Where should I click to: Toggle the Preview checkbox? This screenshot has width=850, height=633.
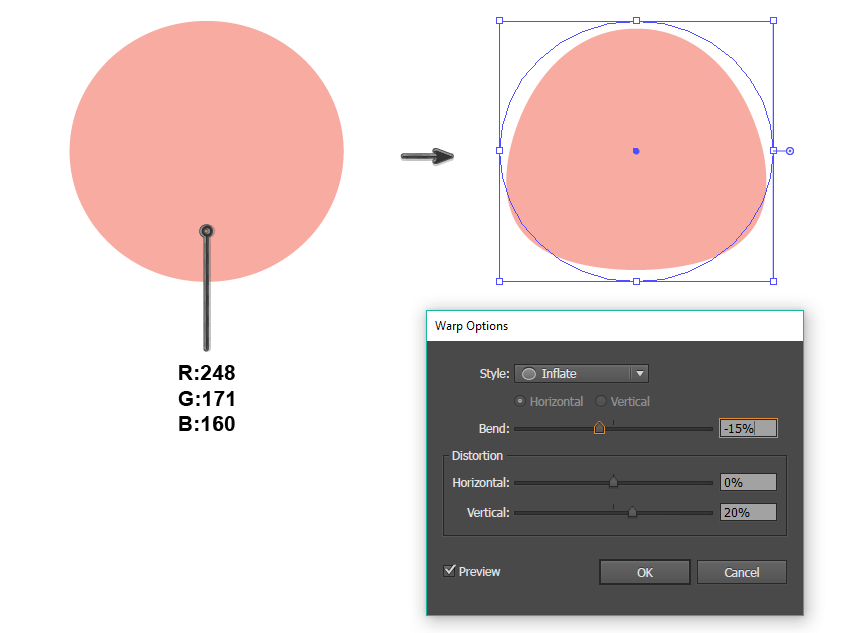[449, 571]
